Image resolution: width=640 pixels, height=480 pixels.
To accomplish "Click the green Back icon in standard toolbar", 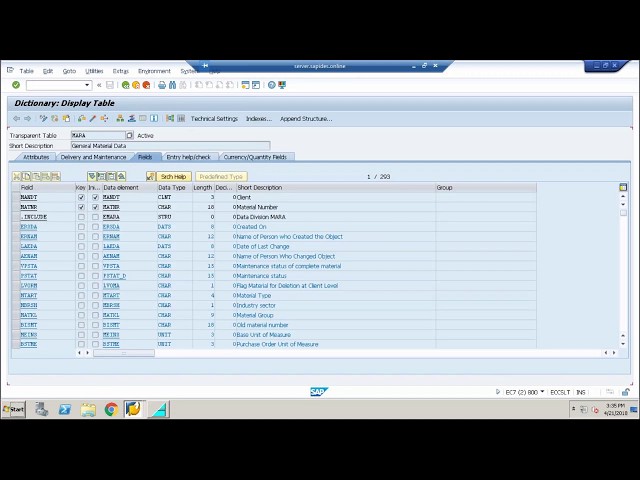I will [126, 85].
